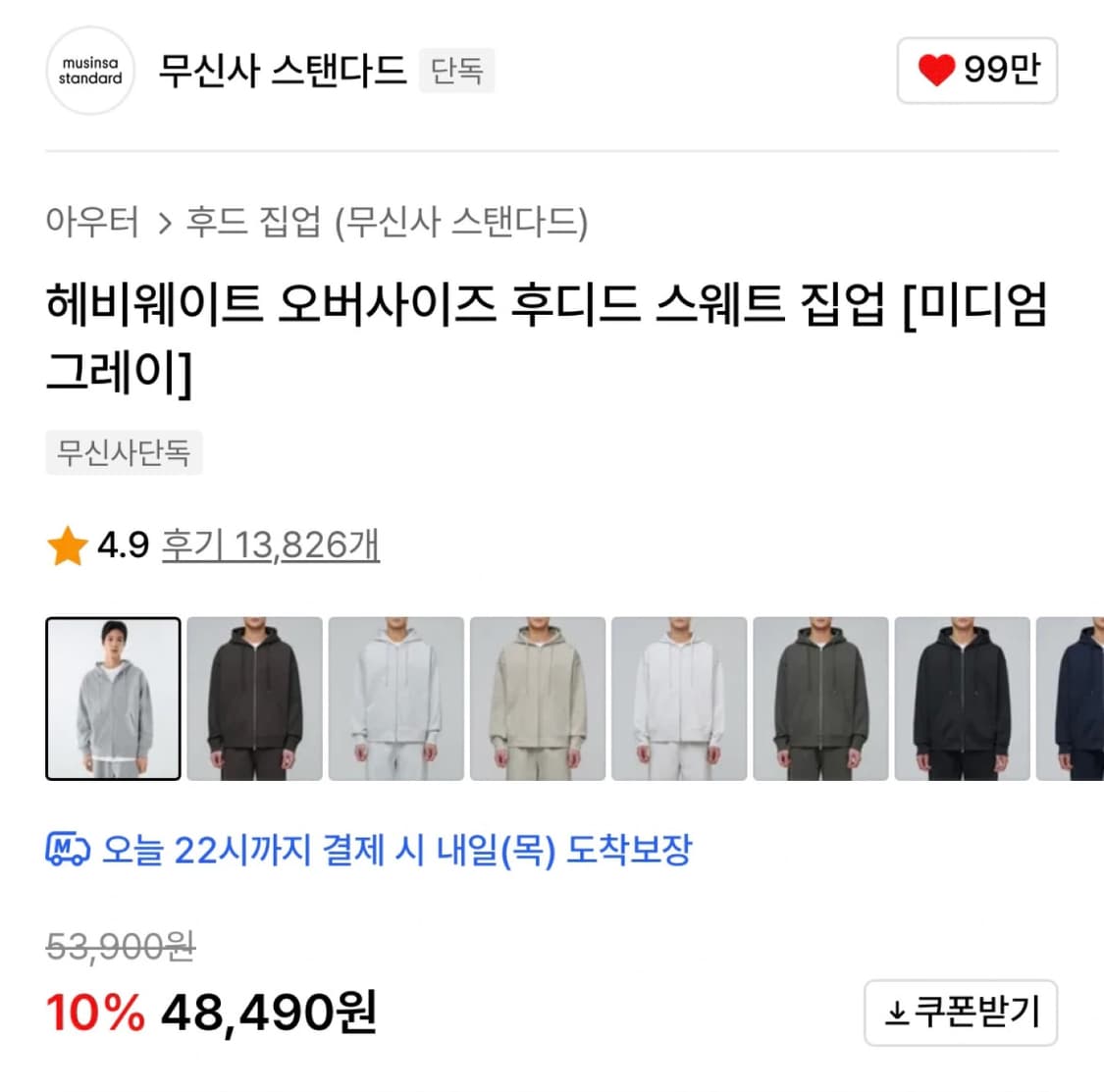1104x1092 pixels.
Task: Select the black hoodie color thumbnail
Action: coord(963,699)
